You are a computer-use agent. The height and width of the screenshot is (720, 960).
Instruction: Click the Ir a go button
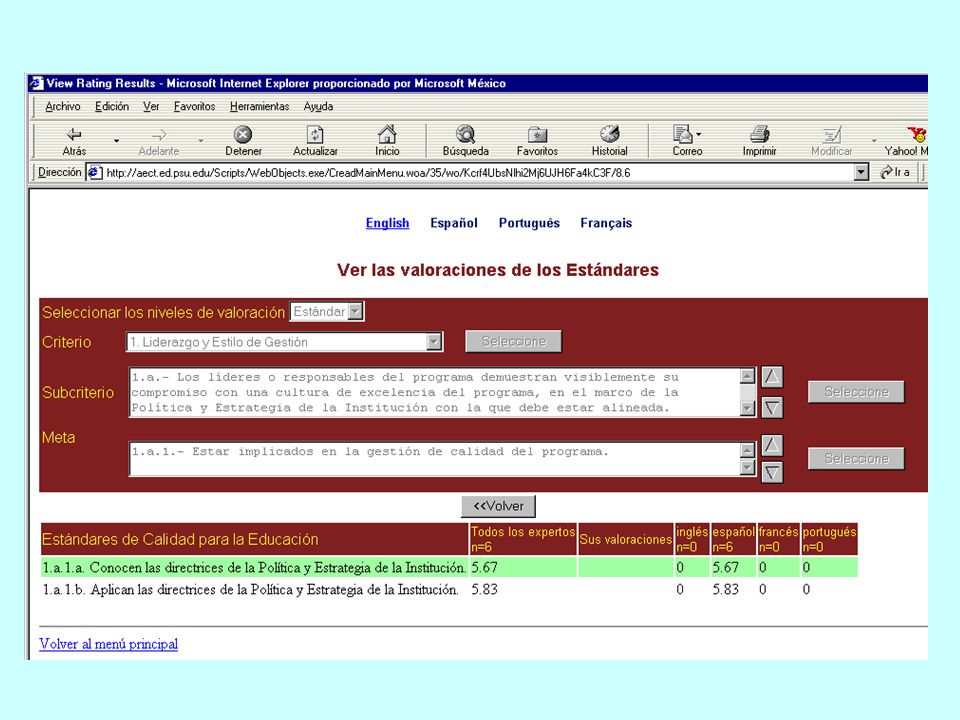pyautogui.click(x=895, y=173)
